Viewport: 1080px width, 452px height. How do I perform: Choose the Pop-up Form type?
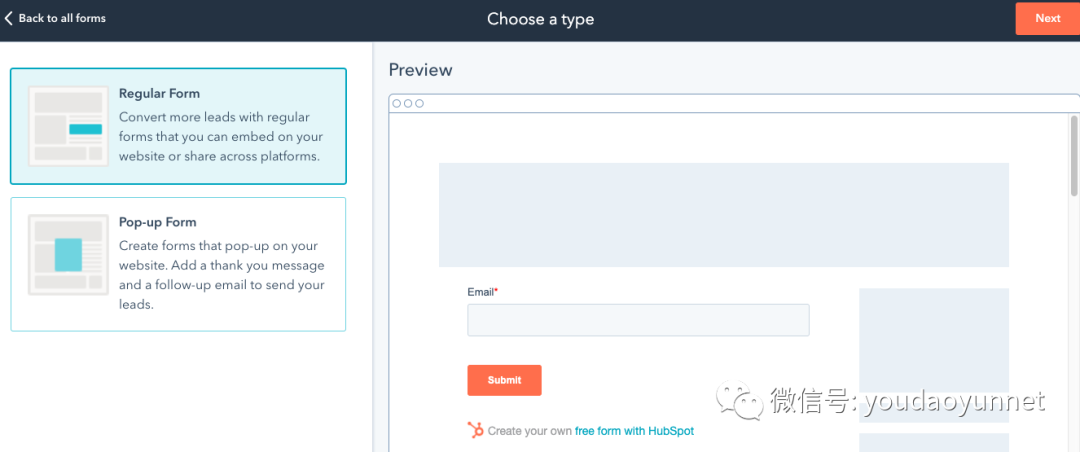coord(178,264)
